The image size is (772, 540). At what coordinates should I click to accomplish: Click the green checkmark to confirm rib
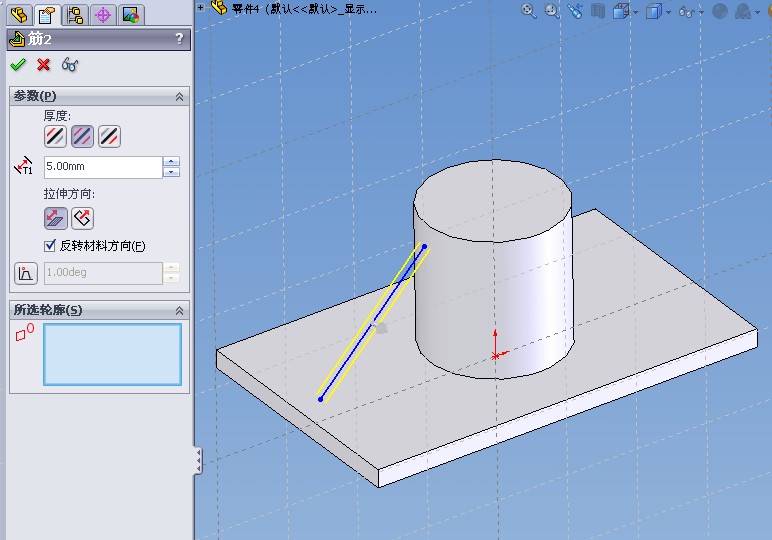[17, 65]
